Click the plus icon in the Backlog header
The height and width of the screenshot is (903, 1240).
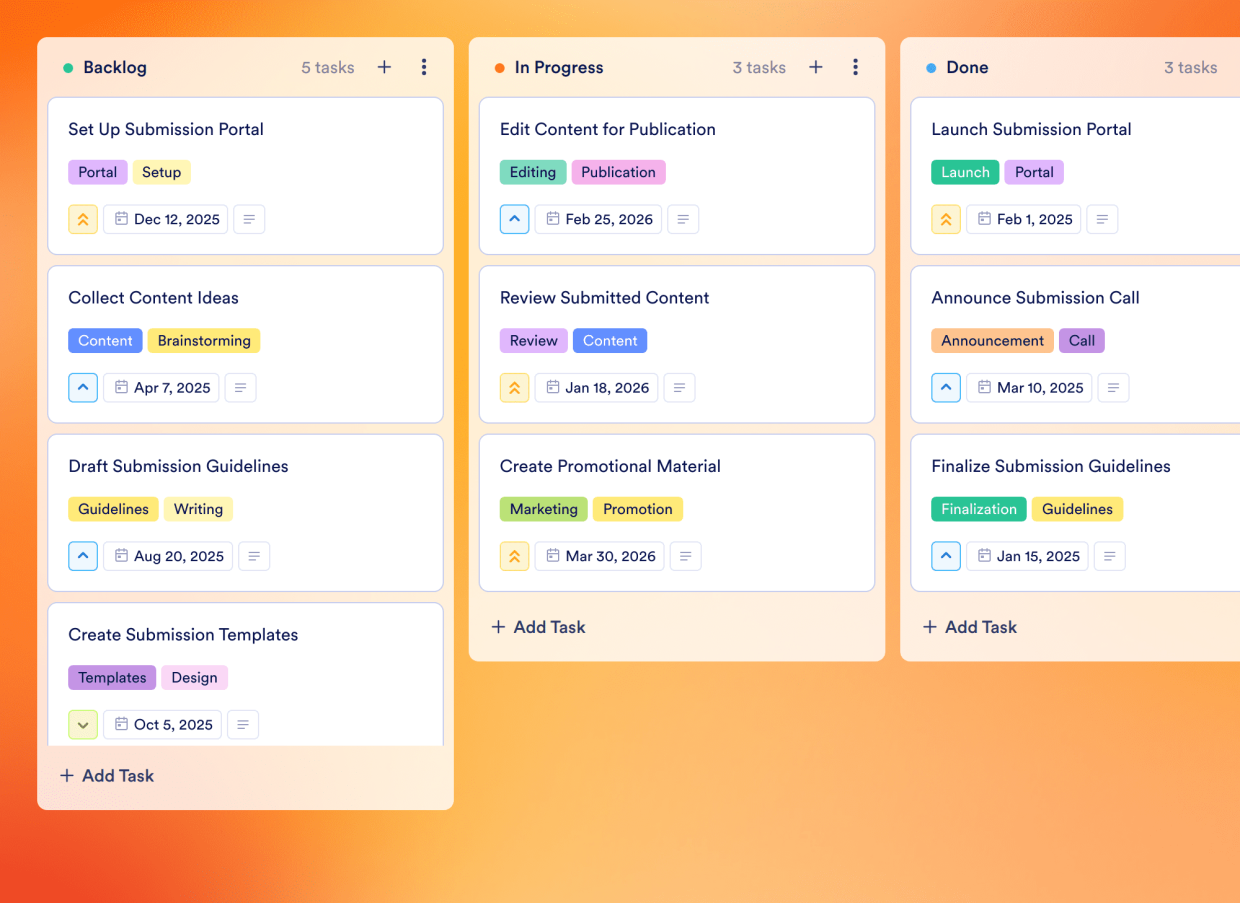pos(384,67)
